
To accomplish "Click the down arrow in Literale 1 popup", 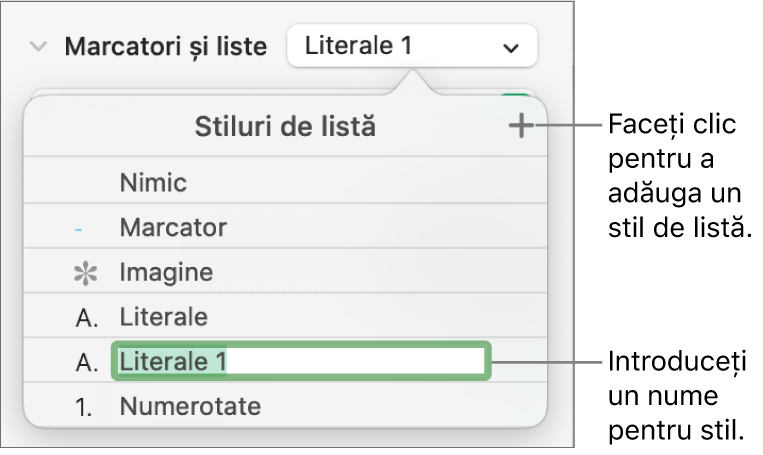I will (x=511, y=47).
